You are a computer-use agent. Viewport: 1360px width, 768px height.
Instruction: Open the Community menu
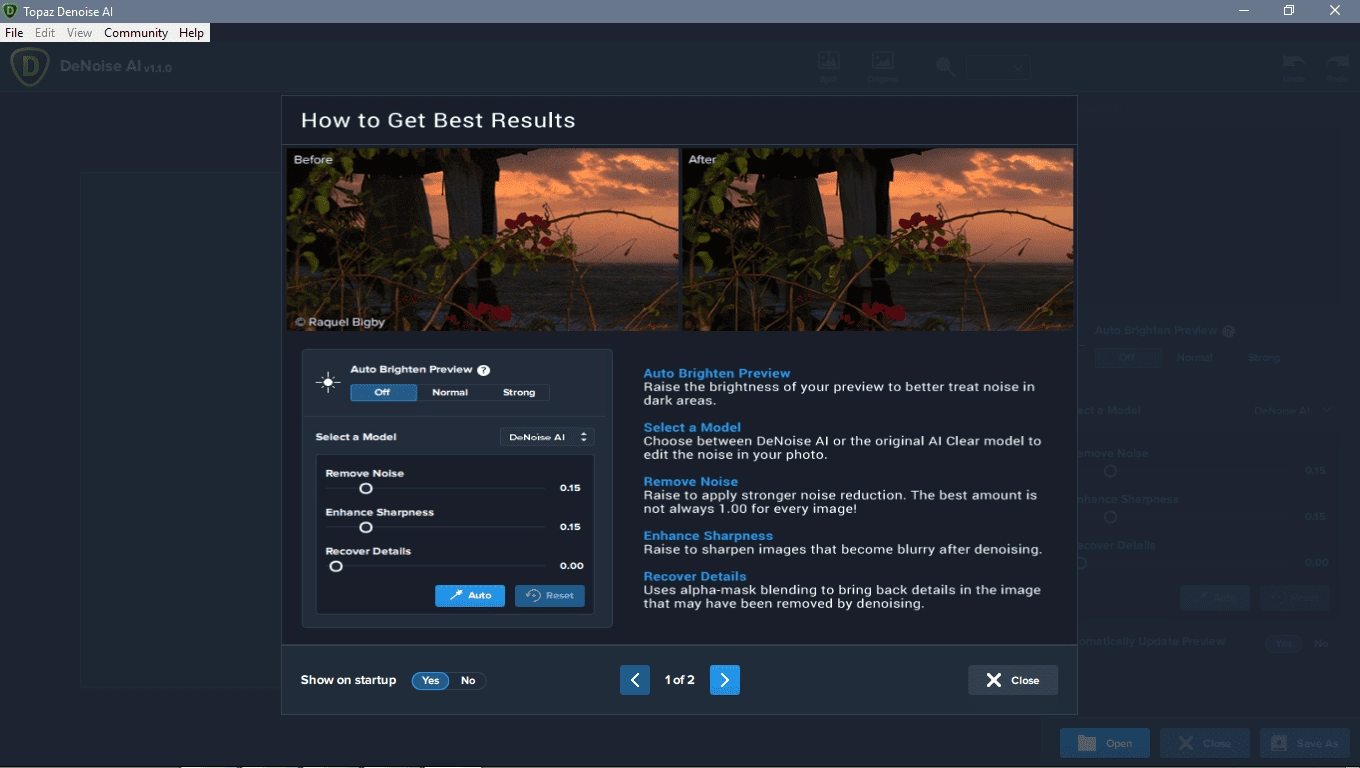[x=136, y=33]
